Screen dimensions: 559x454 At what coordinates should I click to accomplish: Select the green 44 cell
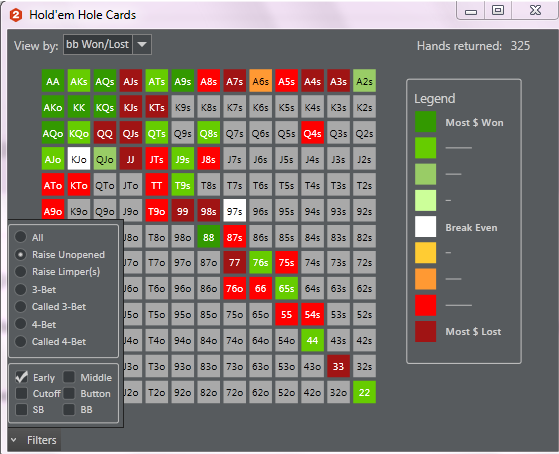[x=312, y=340]
